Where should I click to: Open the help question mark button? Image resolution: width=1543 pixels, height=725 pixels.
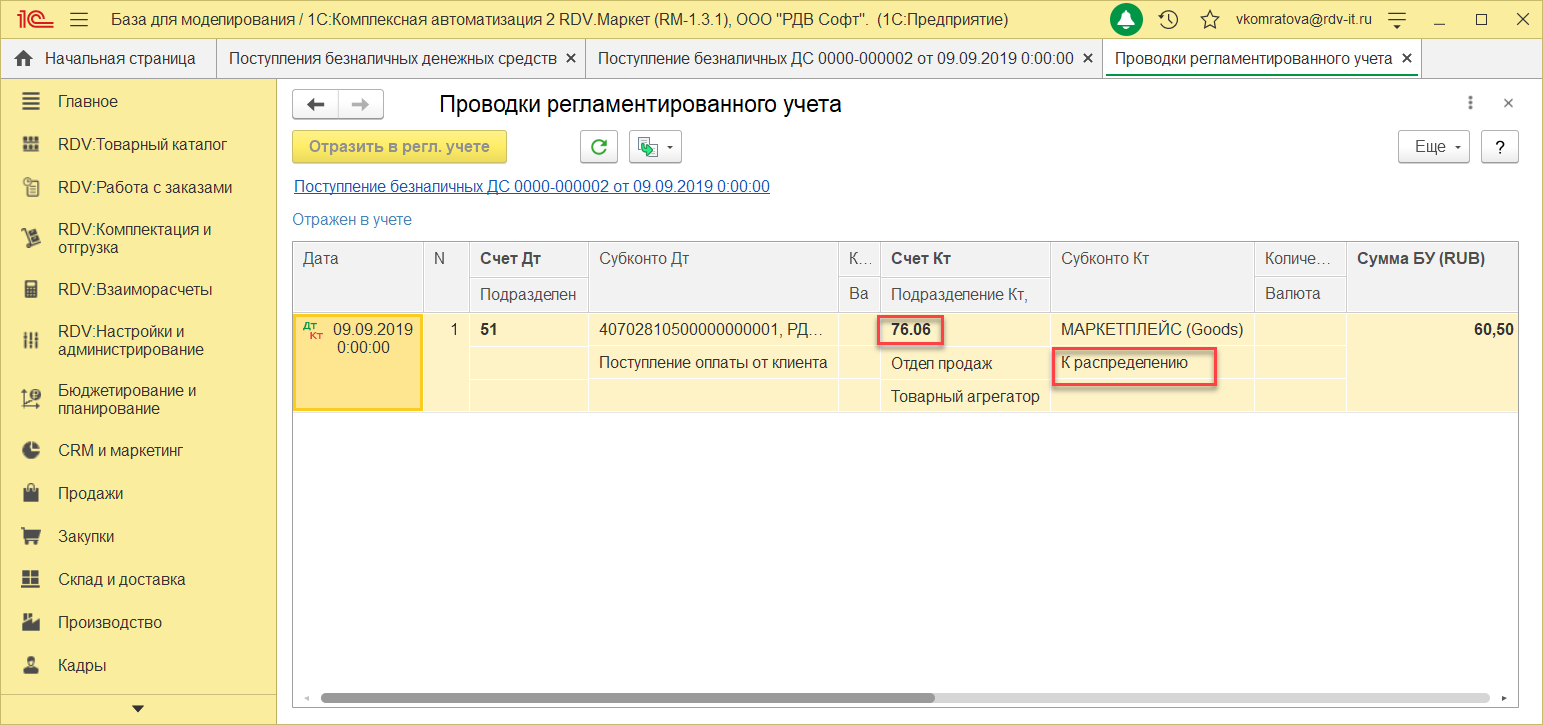(x=1500, y=147)
